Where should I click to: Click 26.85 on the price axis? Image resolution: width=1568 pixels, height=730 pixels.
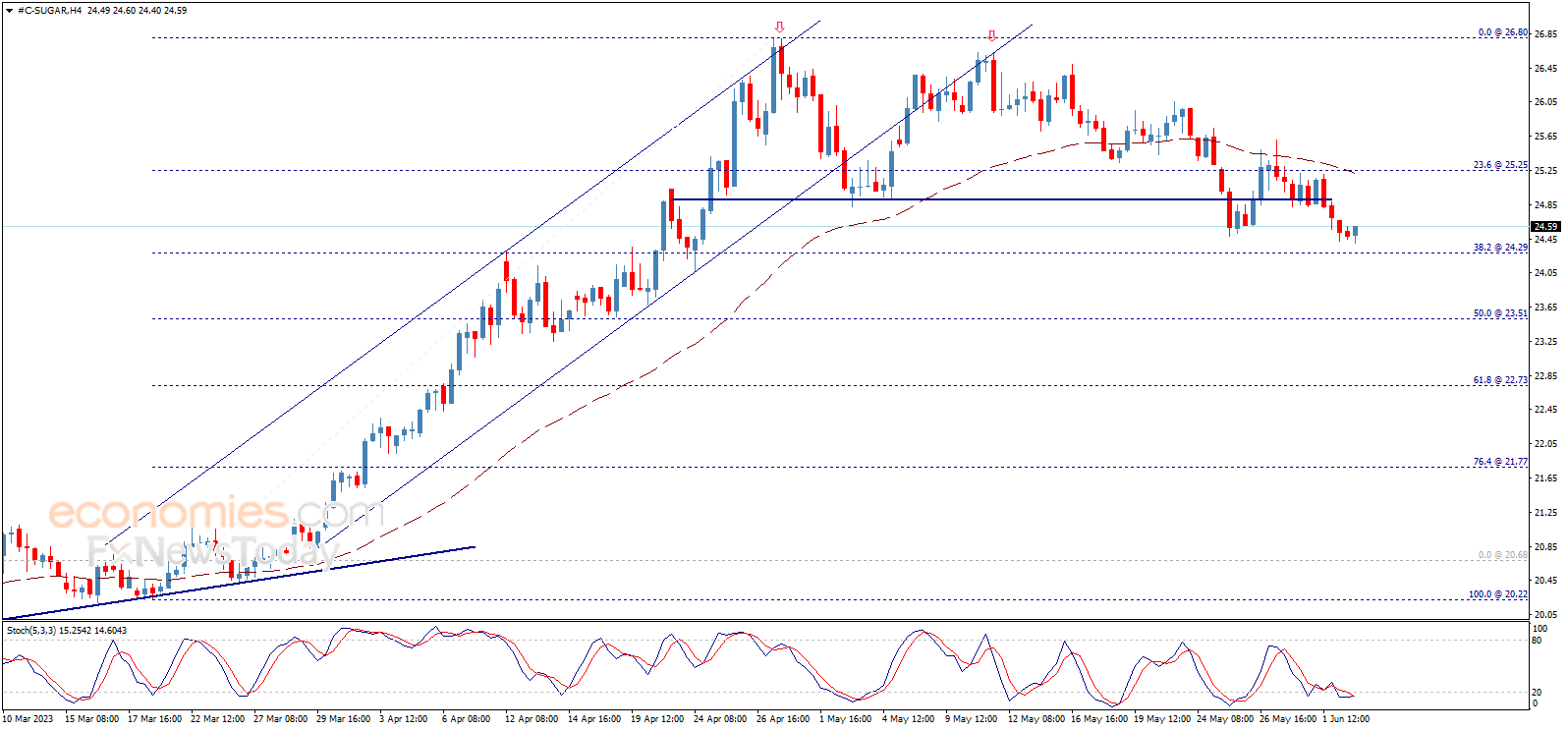[x=1545, y=33]
